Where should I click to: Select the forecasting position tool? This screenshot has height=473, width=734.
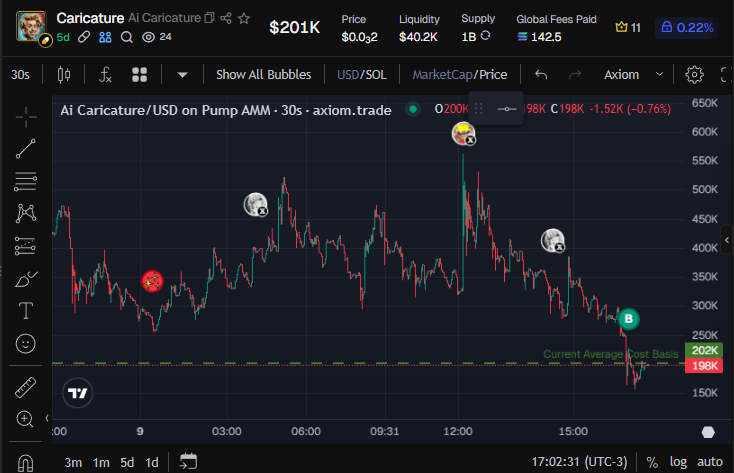tap(26, 246)
